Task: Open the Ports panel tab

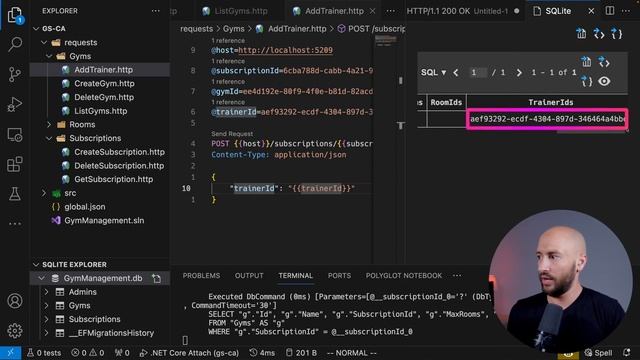Action: [339, 276]
